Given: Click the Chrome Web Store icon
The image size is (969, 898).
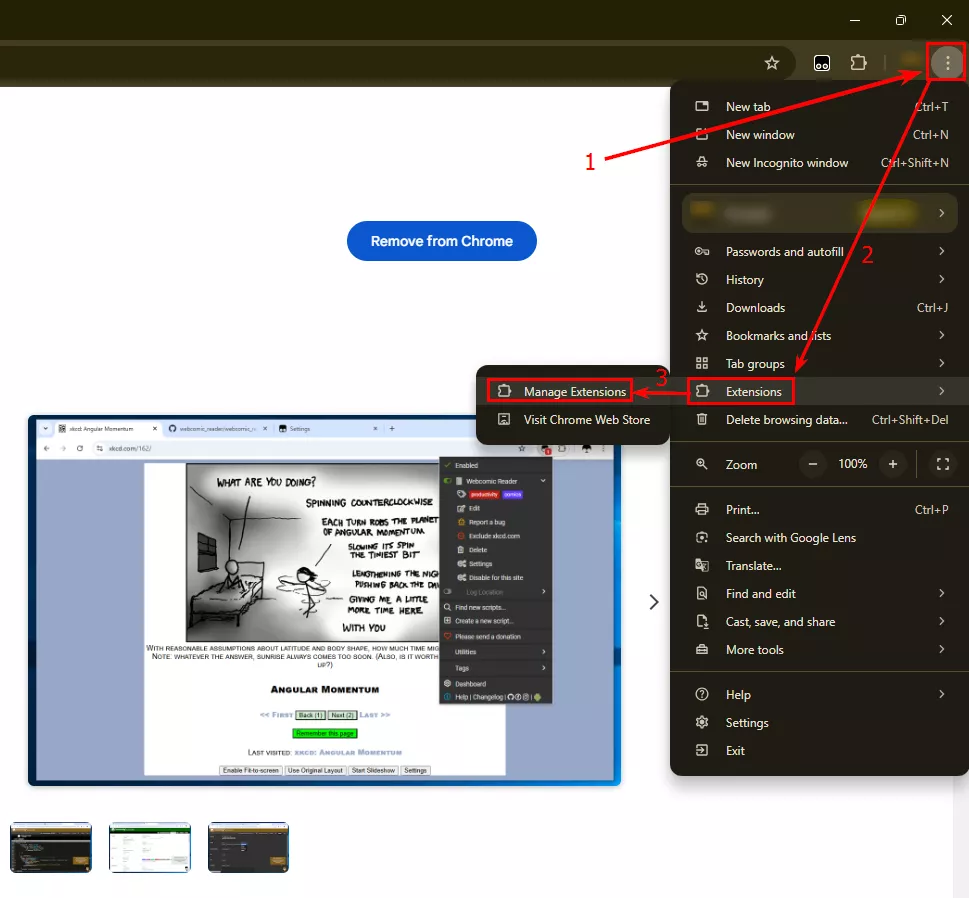Looking at the screenshot, I should pyautogui.click(x=504, y=419).
